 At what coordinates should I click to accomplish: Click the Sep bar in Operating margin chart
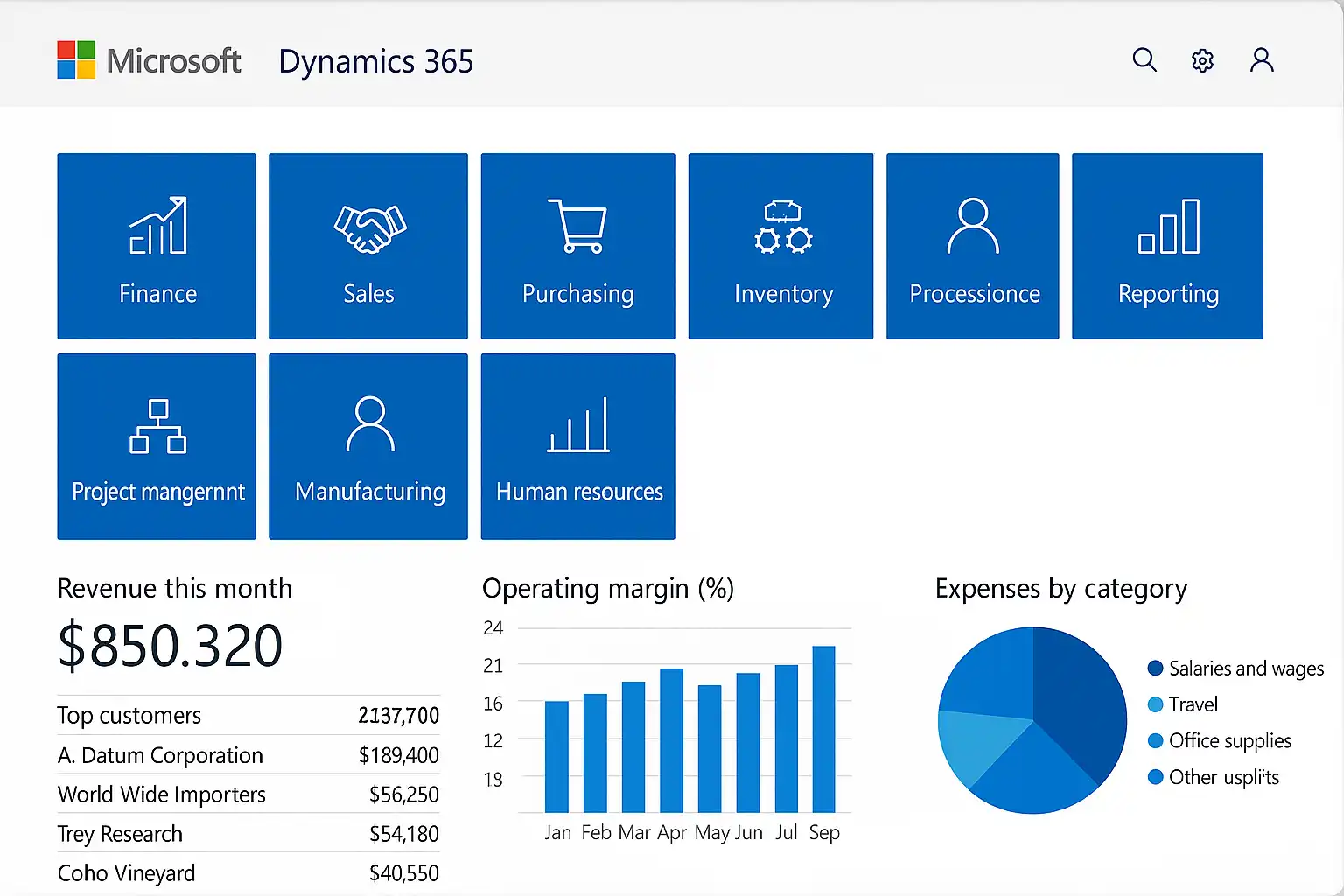pos(823,729)
